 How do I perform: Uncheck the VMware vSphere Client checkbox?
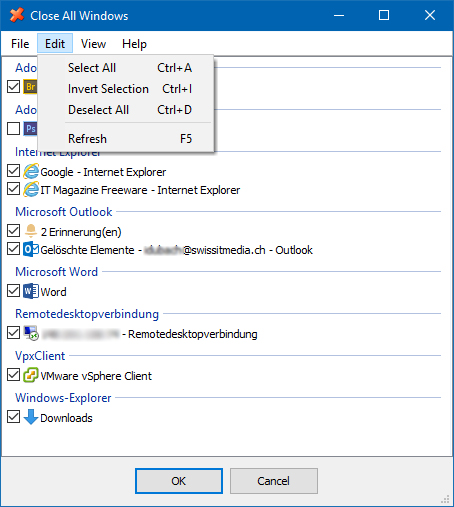tap(13, 375)
